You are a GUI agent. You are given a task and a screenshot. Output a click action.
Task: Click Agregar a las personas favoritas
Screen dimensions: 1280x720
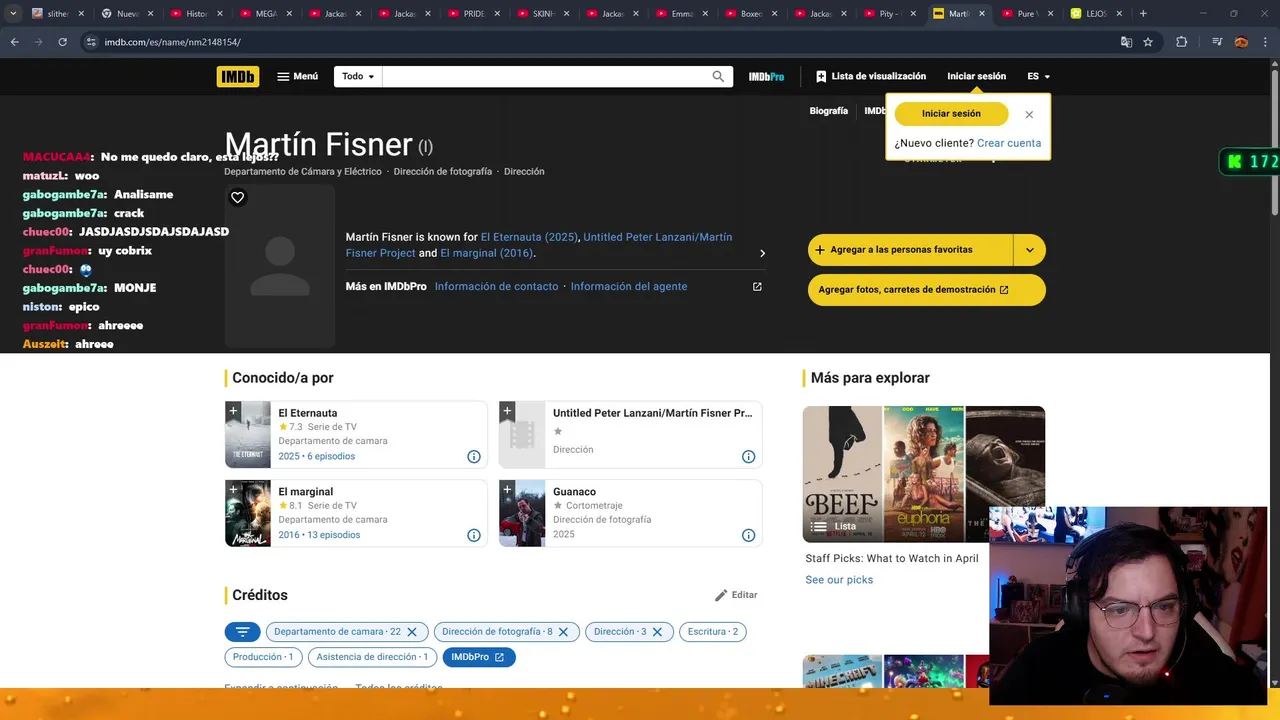(x=910, y=250)
